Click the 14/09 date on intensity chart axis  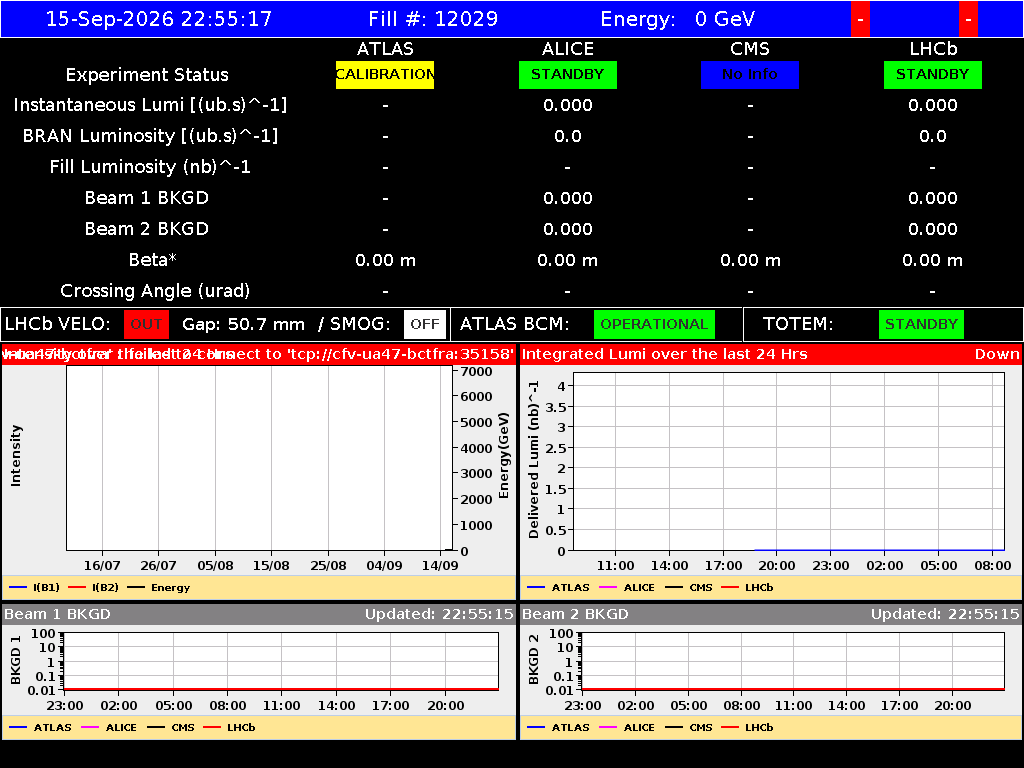pos(440,566)
